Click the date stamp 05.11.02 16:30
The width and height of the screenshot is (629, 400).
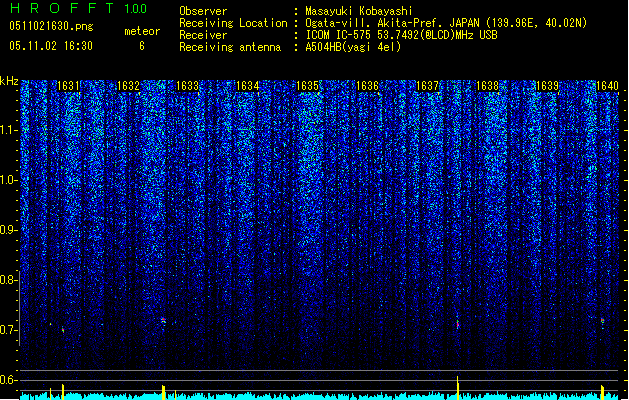pos(51,45)
